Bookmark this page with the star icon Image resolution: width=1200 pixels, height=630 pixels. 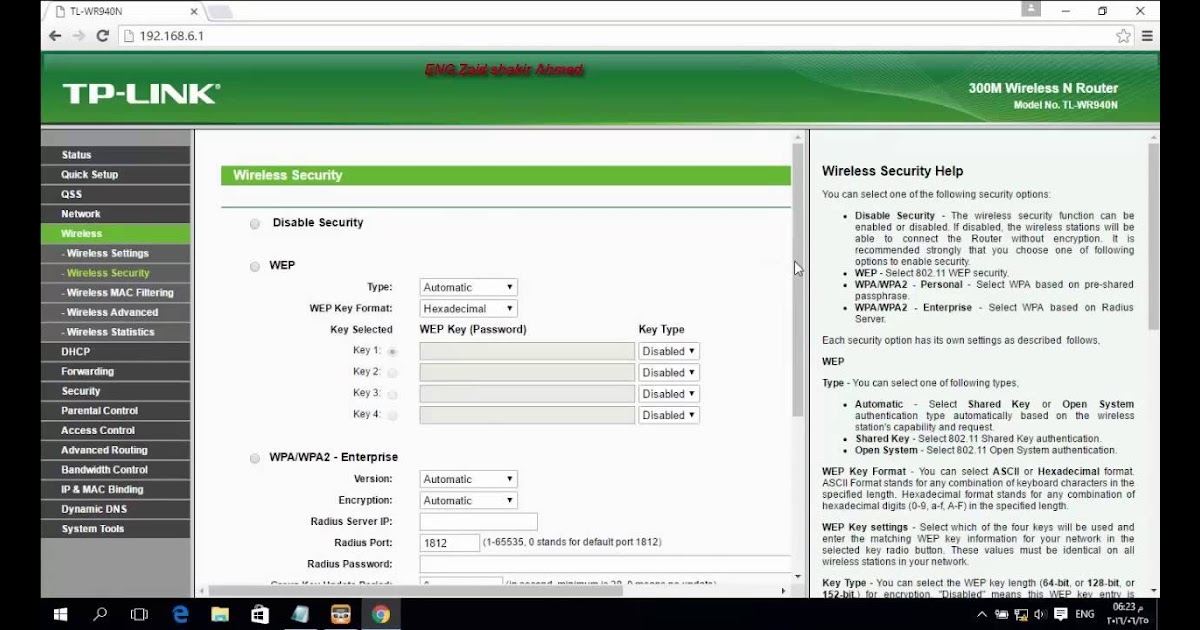pyautogui.click(x=1123, y=35)
